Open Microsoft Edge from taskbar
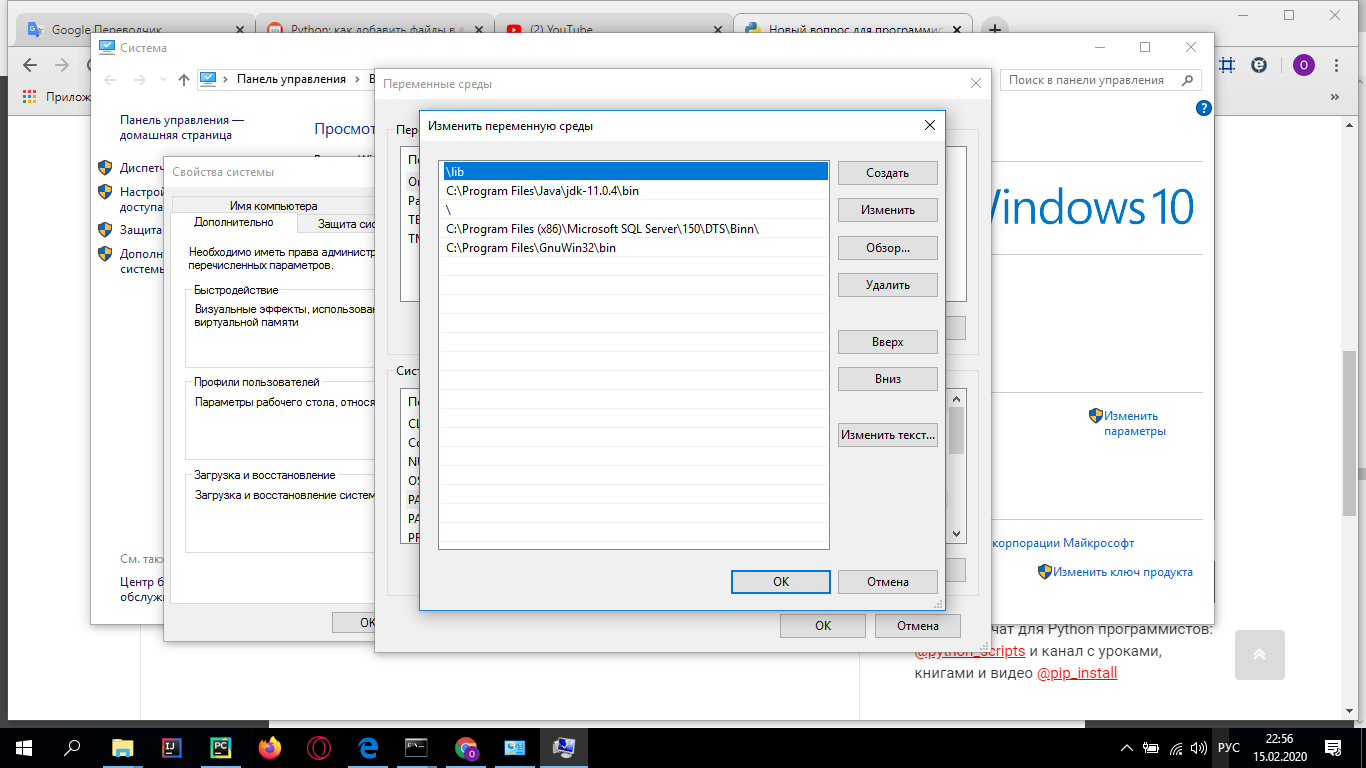1366x768 pixels. pyautogui.click(x=367, y=747)
